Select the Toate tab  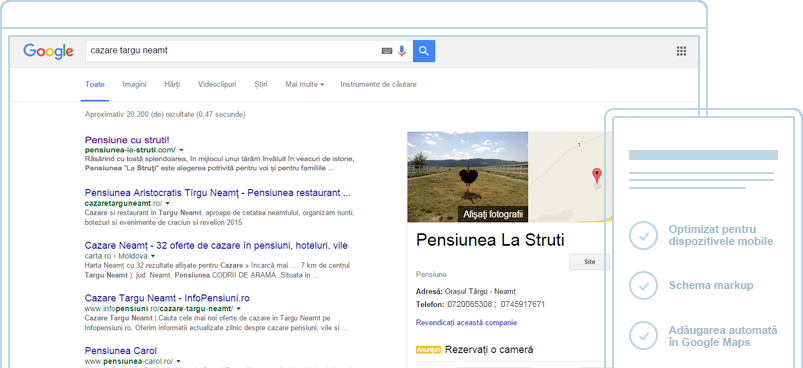click(95, 84)
